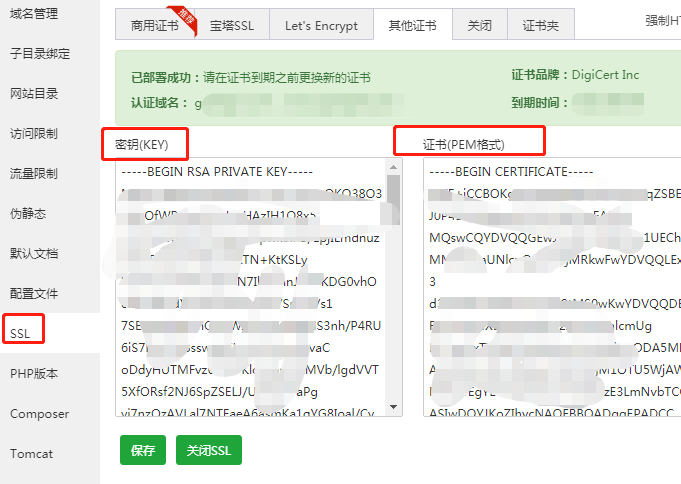The width and height of the screenshot is (681, 484).
Task: Switch to the 关闭 tab
Action: (x=480, y=25)
